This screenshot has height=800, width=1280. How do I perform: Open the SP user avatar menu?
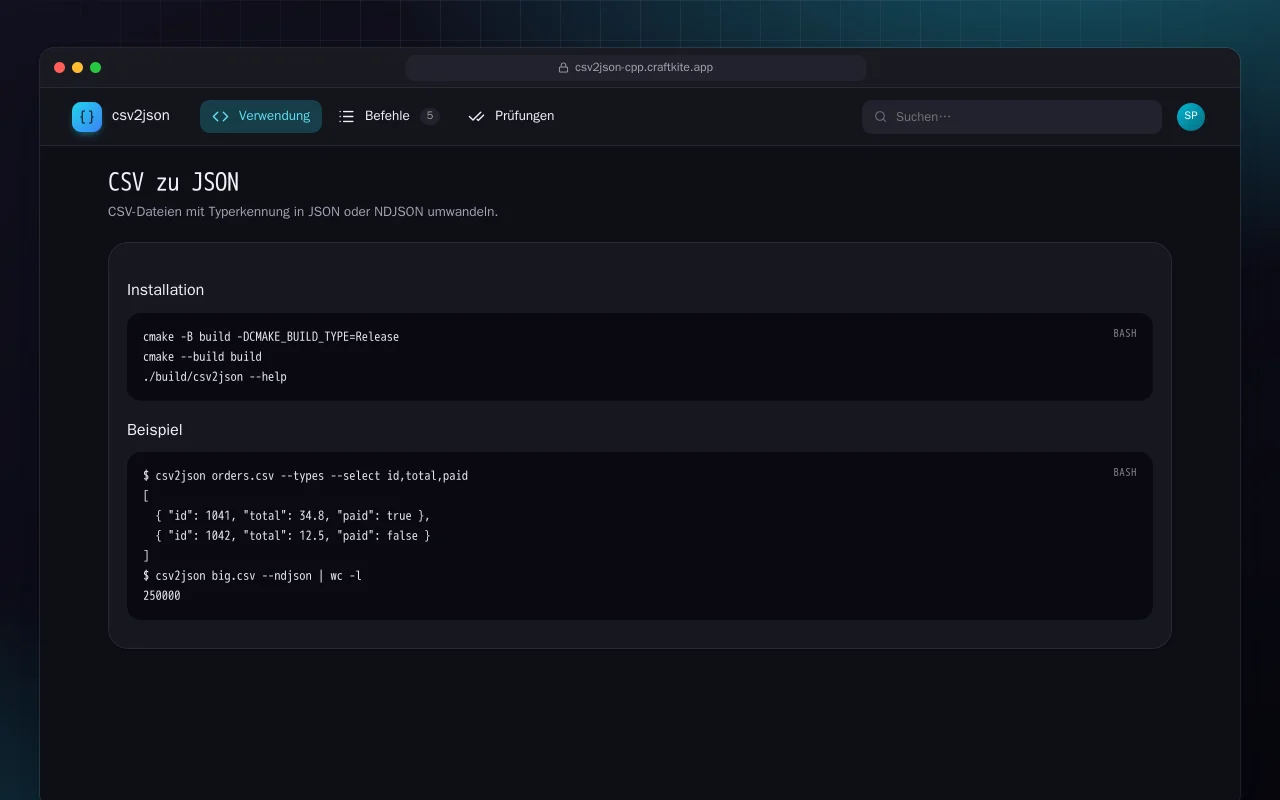(x=1191, y=117)
